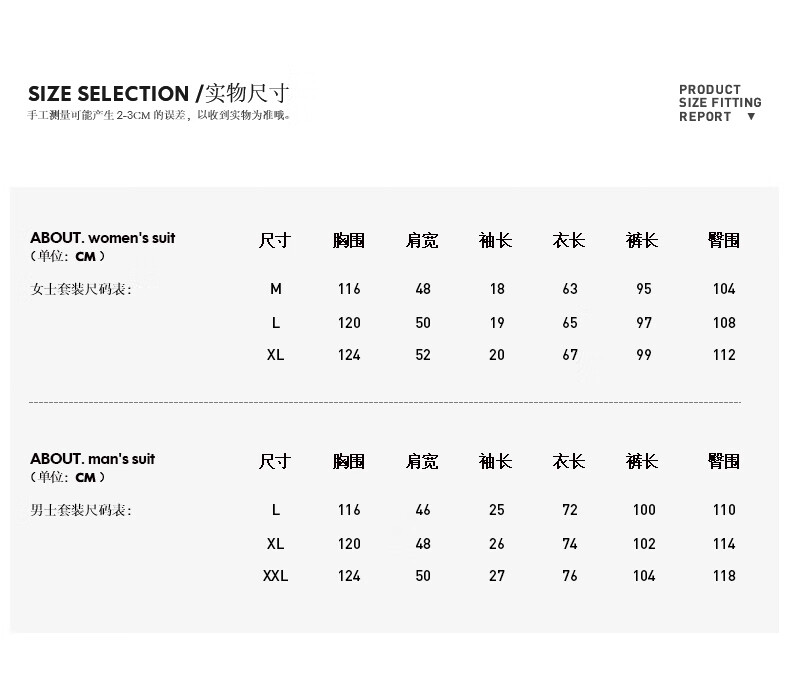
Task: Click the women's M pants length 95
Action: coord(643,289)
